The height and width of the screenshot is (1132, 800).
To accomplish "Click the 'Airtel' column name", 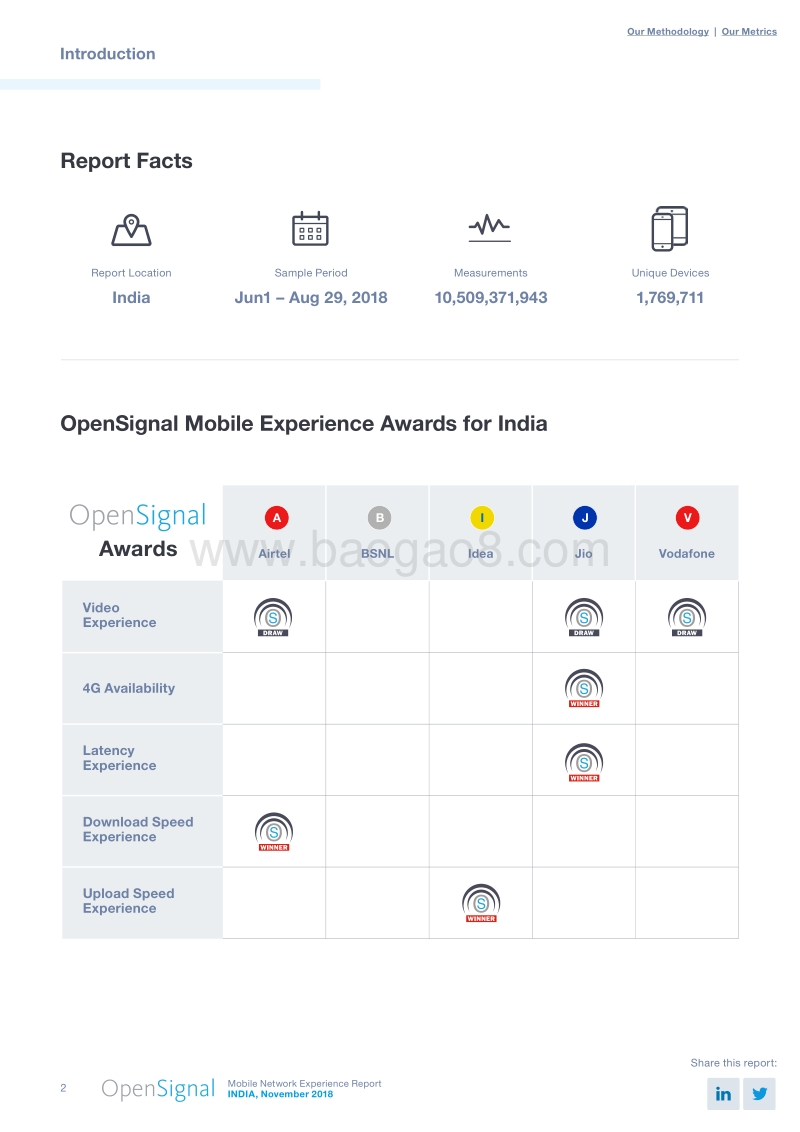I will pyautogui.click(x=274, y=554).
